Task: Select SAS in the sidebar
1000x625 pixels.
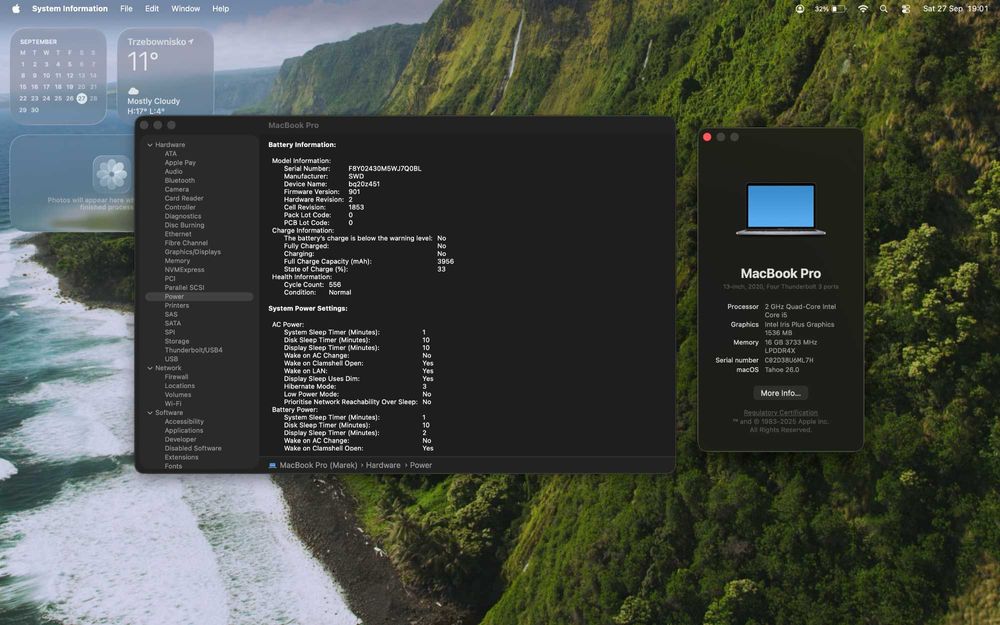Action: point(171,314)
